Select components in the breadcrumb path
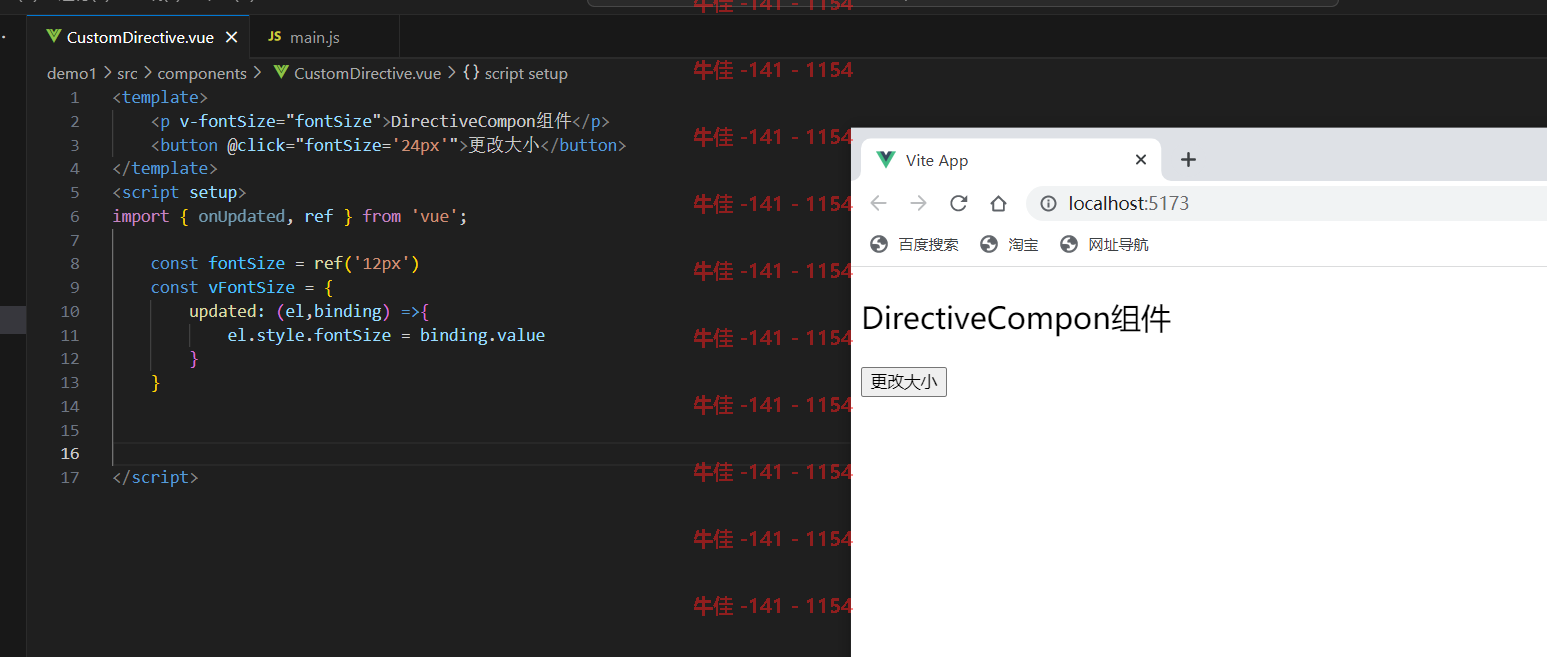This screenshot has width=1547, height=657. (x=202, y=73)
